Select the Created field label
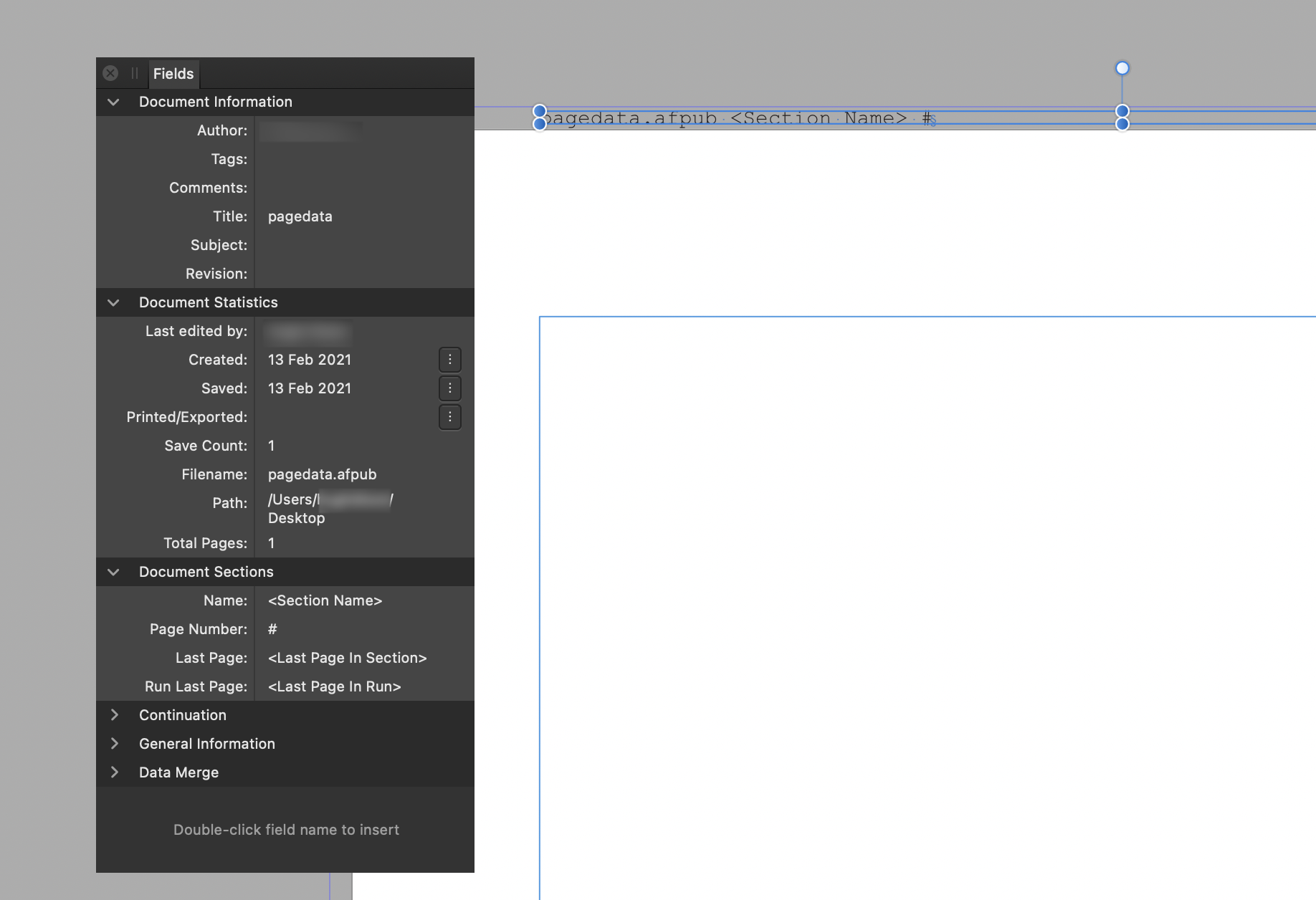 (x=218, y=360)
